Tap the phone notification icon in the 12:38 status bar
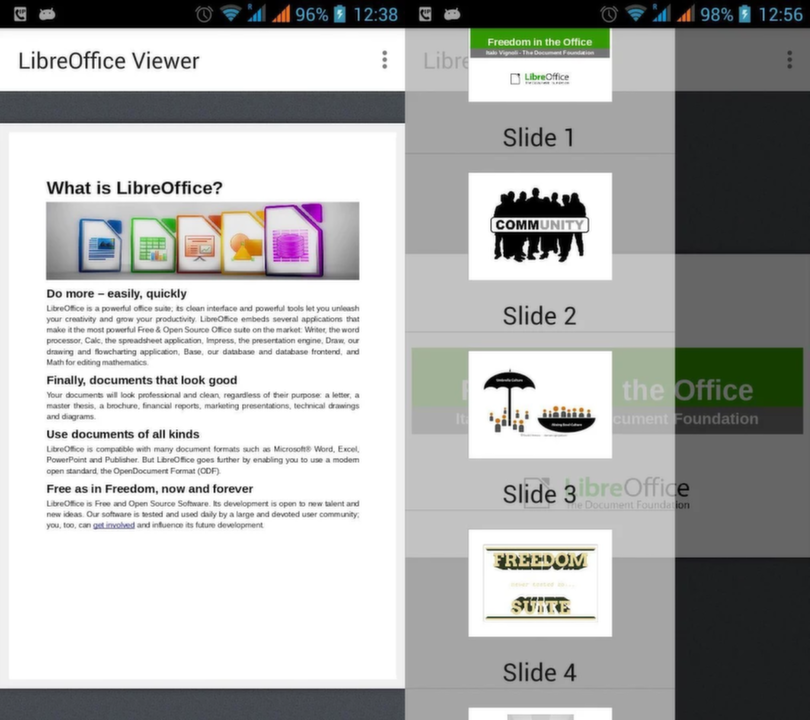810x720 pixels. tap(20, 14)
